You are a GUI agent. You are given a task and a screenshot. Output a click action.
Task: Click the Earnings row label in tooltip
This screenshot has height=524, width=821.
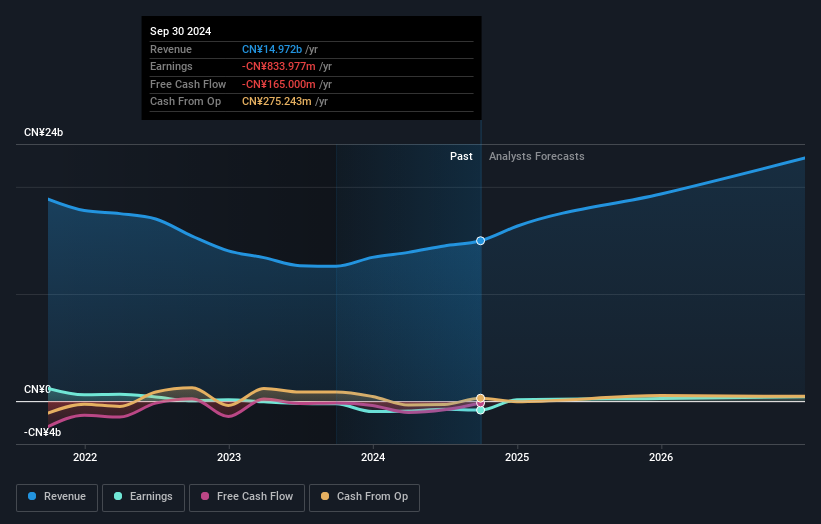point(171,66)
